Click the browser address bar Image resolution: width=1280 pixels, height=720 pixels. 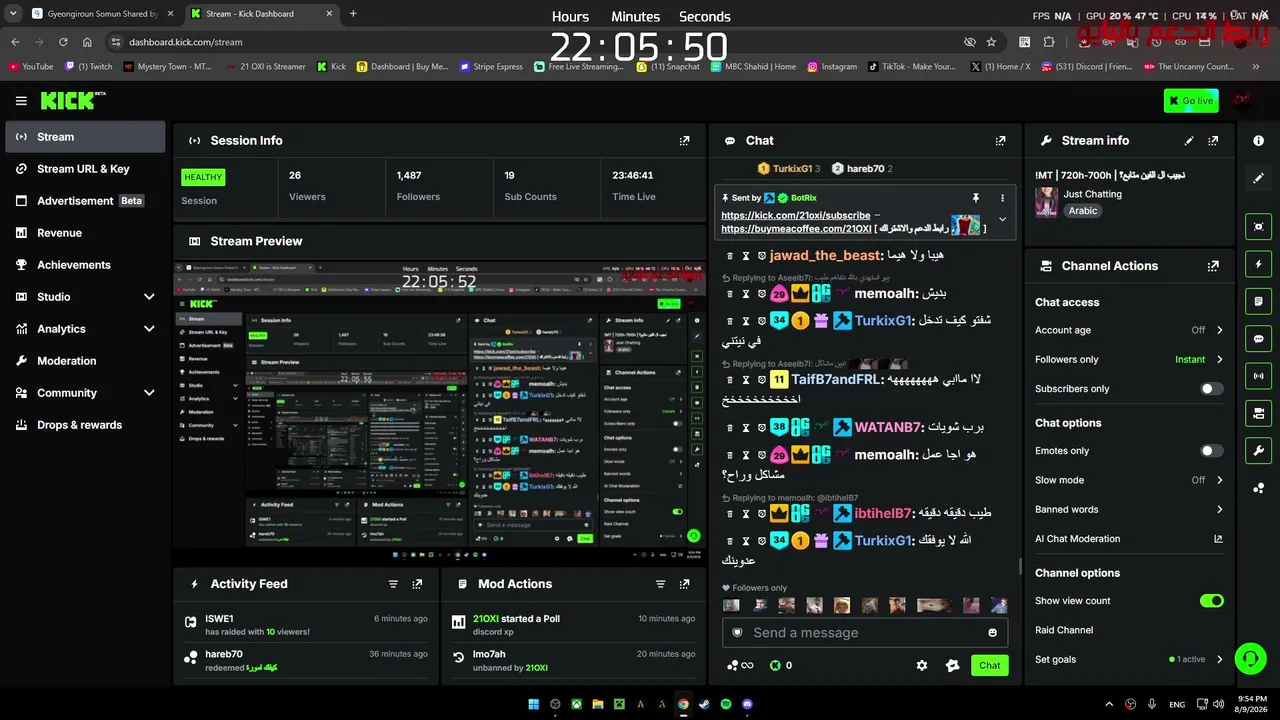coord(540,42)
